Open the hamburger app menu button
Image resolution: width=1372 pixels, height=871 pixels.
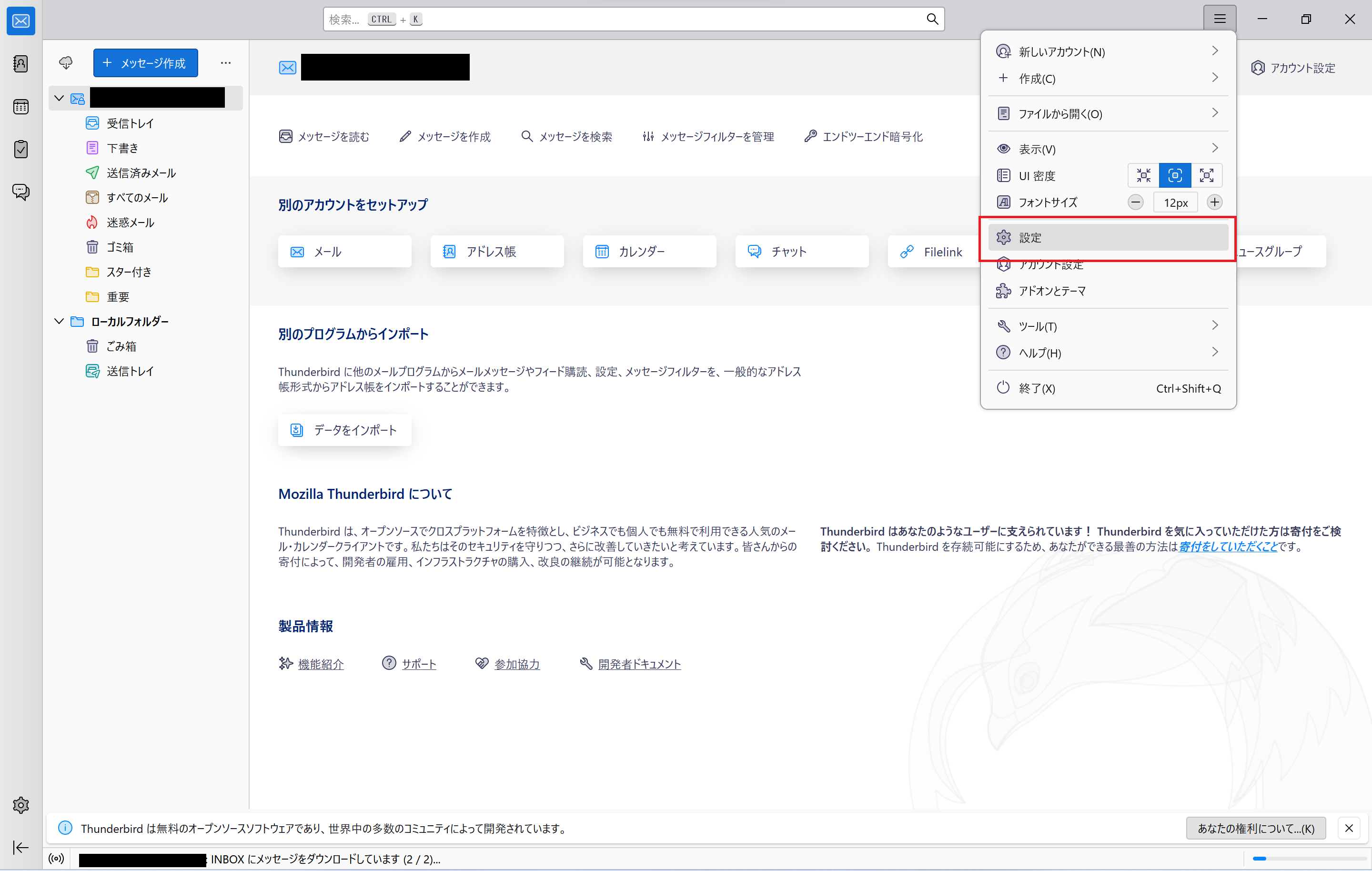pyautogui.click(x=1219, y=19)
